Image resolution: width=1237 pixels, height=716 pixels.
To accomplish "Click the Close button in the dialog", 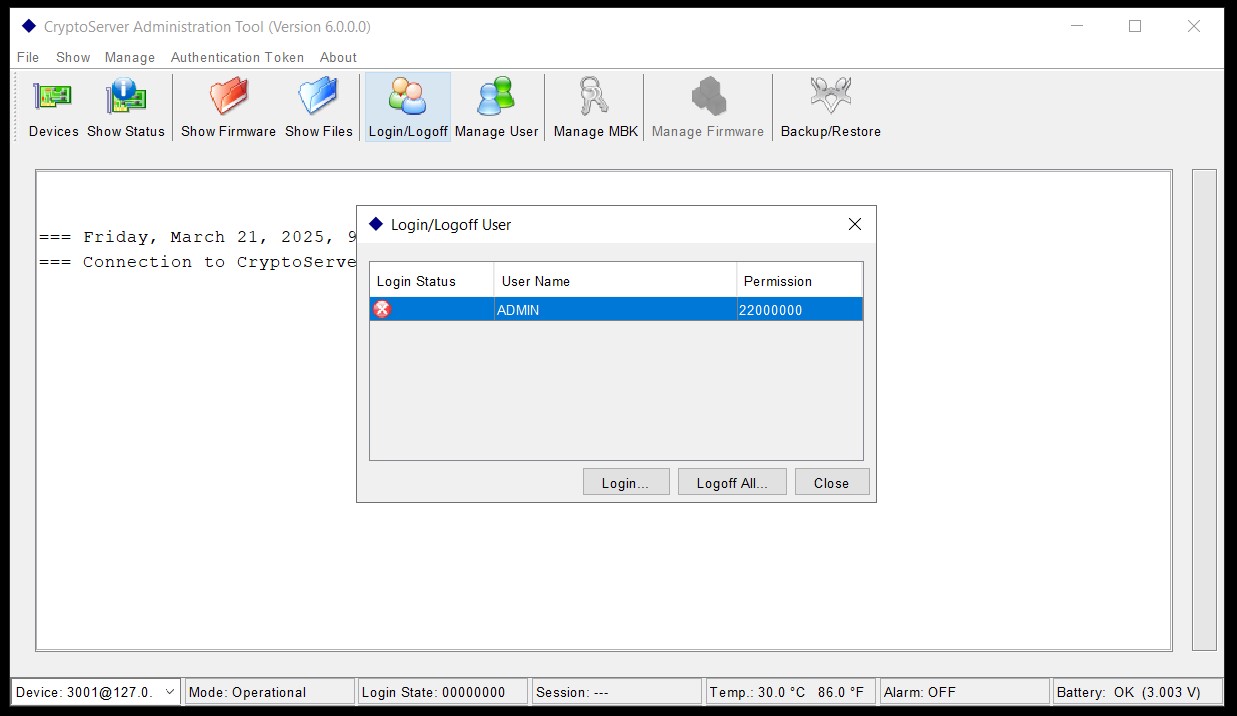I will coord(831,482).
